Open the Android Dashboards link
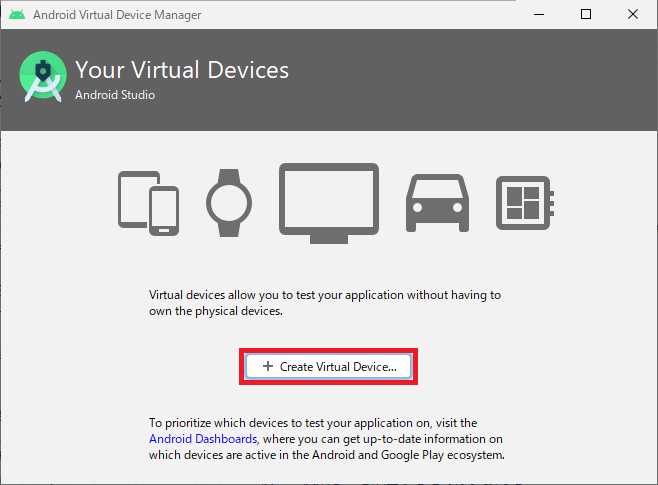Screen dimensions: 658x485 pos(203,439)
